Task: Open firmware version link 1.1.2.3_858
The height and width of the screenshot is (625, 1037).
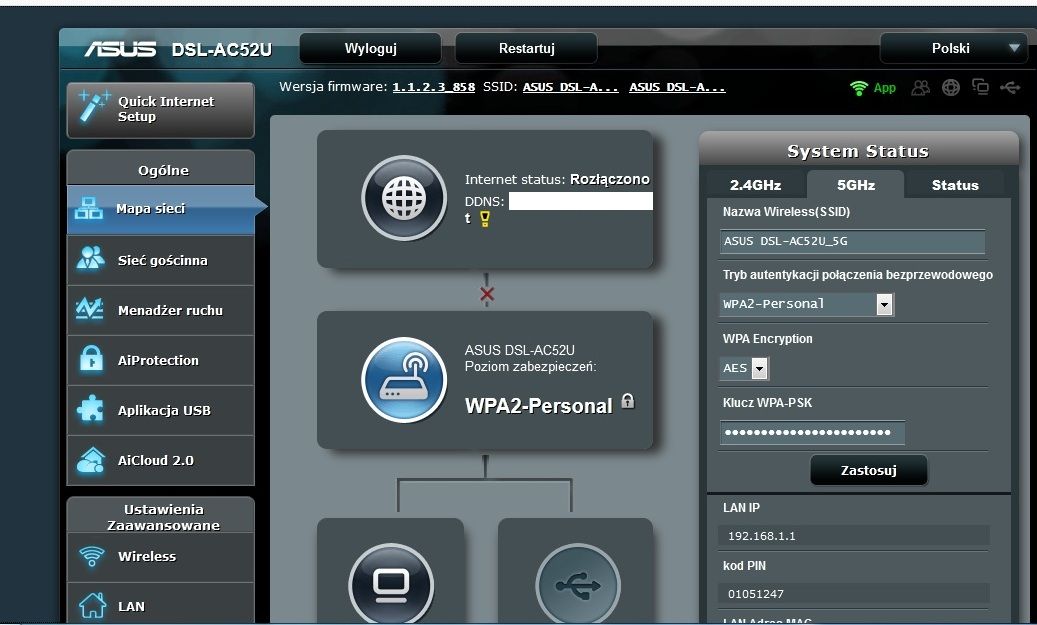Action: pos(434,87)
